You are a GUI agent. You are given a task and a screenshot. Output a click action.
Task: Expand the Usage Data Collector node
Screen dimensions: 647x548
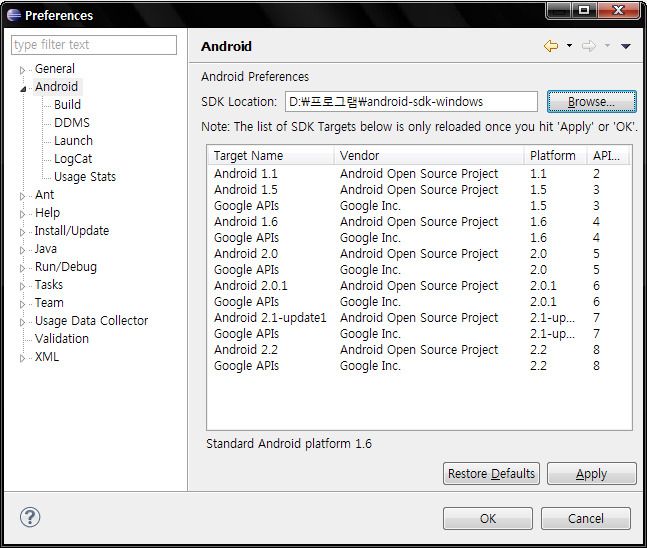click(22, 322)
